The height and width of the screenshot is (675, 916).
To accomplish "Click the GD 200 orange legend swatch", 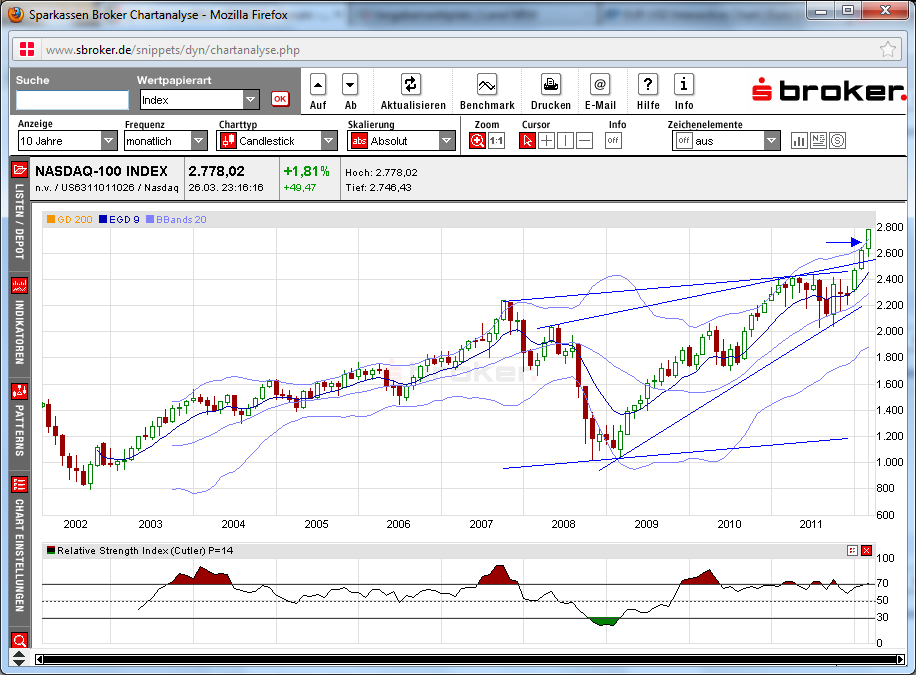I will pyautogui.click(x=51, y=219).
